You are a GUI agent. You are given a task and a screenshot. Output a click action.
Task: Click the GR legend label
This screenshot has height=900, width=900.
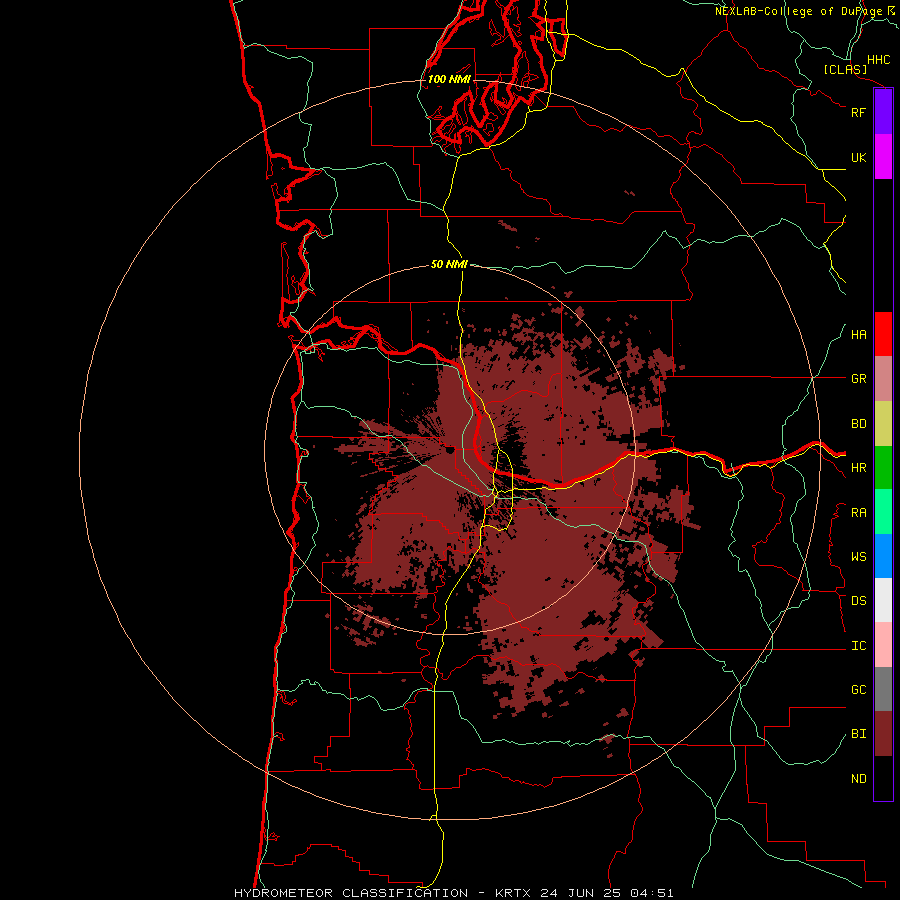click(858, 379)
